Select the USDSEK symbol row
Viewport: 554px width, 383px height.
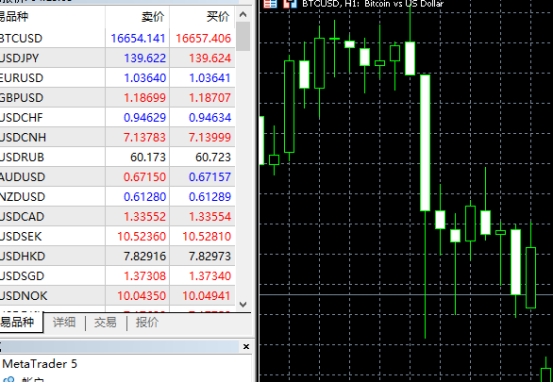[117, 236]
